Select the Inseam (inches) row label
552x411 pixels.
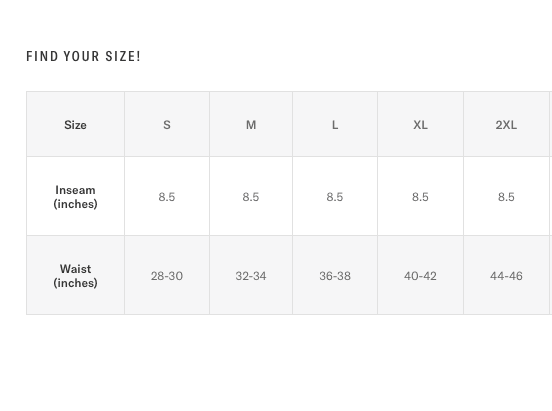(75, 197)
